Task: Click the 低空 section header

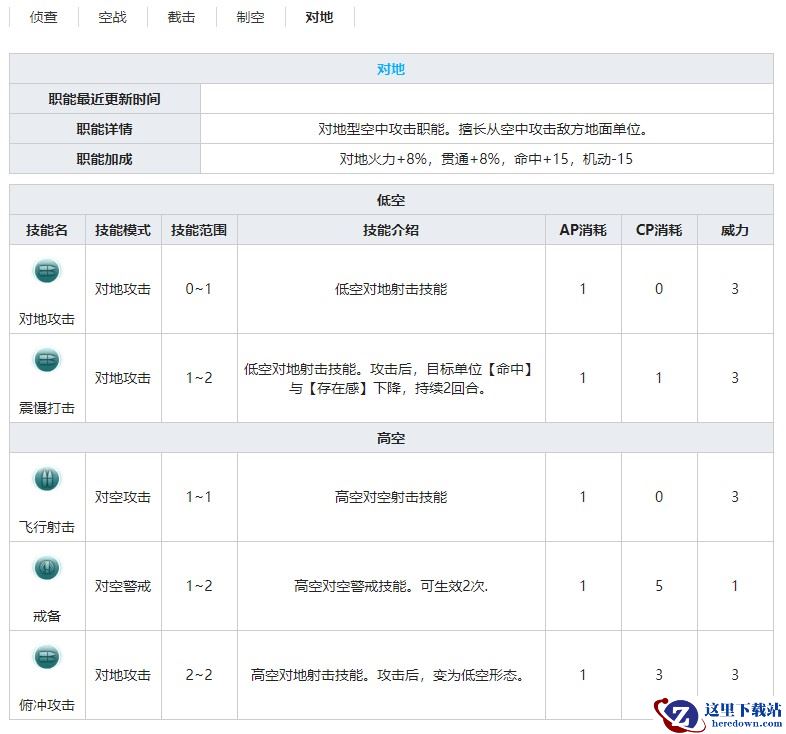Action: (391, 200)
